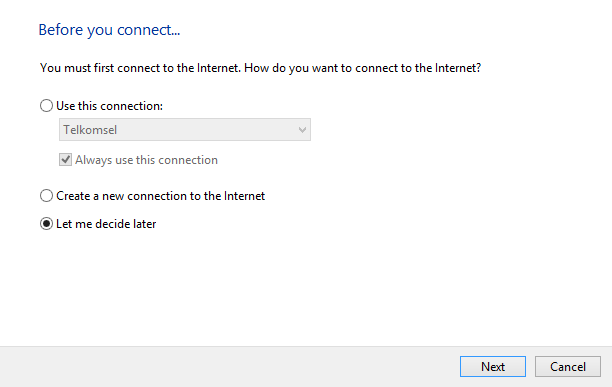612x387 pixels.
Task: Click the "Use this connection:" label text
Action: 109,106
